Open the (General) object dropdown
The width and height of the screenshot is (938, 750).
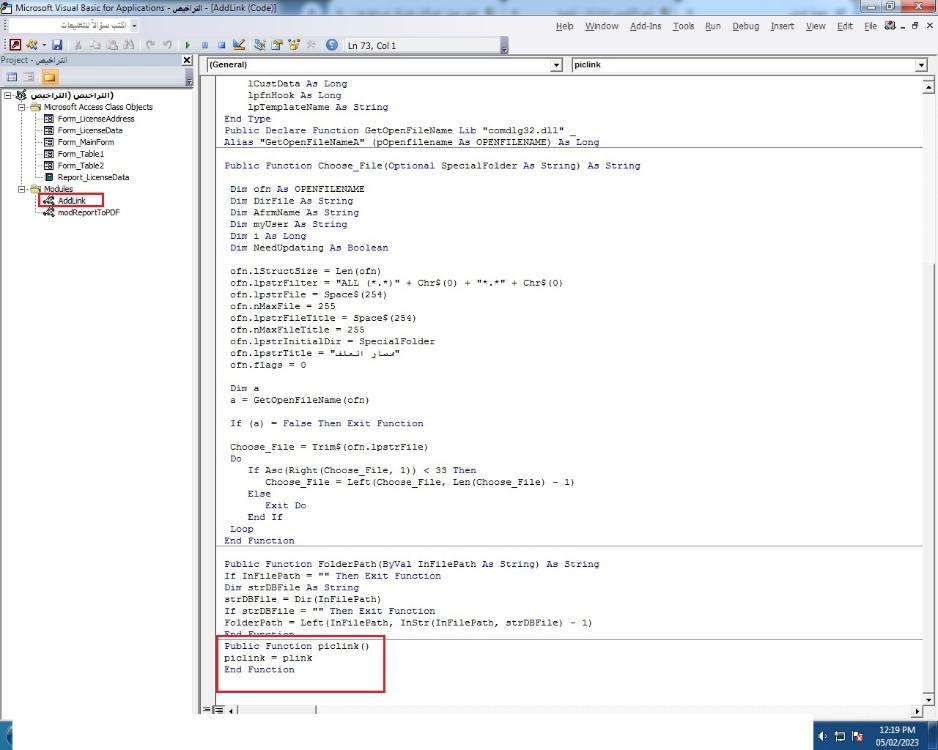pos(556,65)
